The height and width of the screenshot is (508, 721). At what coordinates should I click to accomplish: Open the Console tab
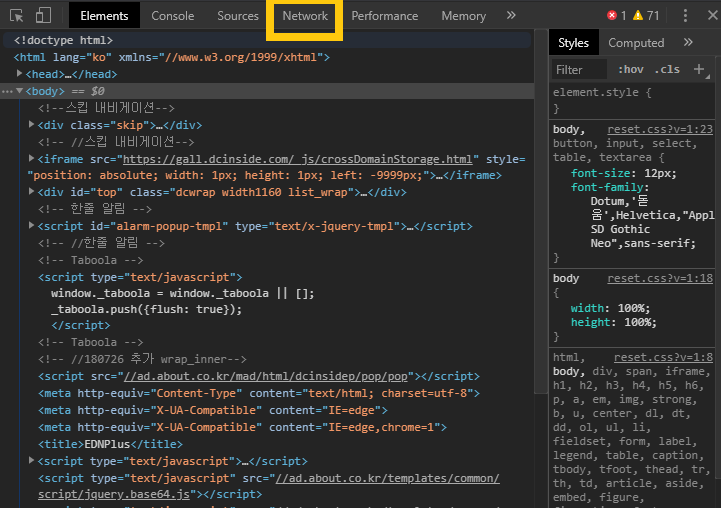click(172, 16)
